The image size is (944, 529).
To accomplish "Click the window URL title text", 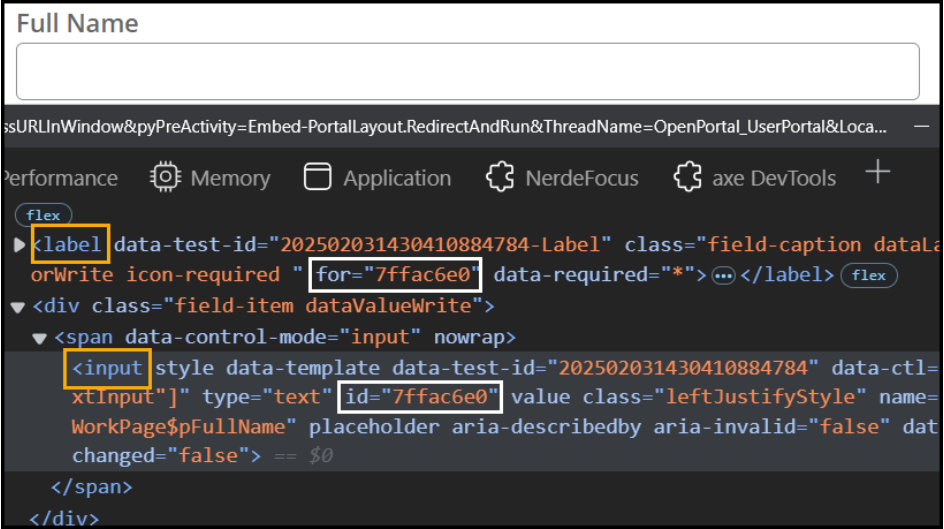I will click(445, 126).
